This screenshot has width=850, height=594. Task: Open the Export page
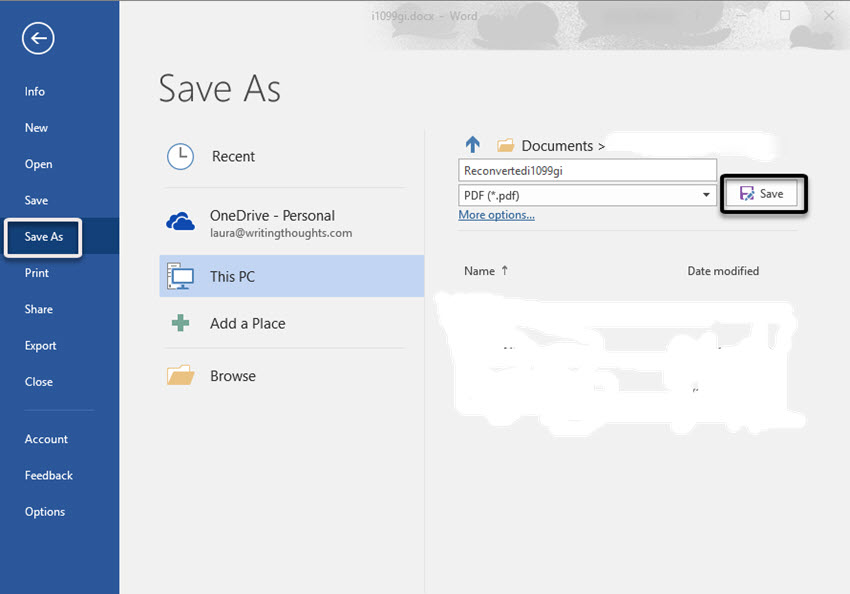[40, 346]
